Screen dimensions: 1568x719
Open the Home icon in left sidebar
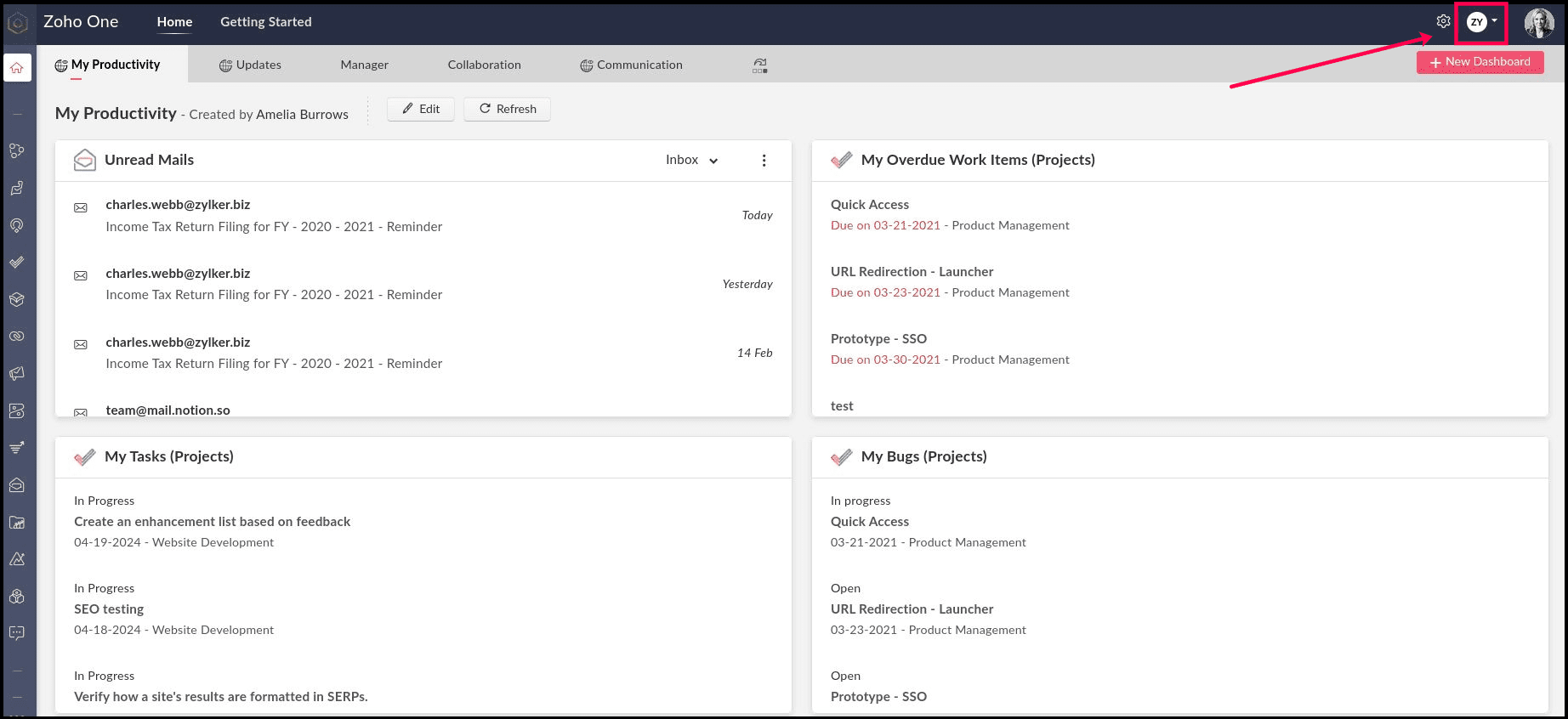click(17, 68)
